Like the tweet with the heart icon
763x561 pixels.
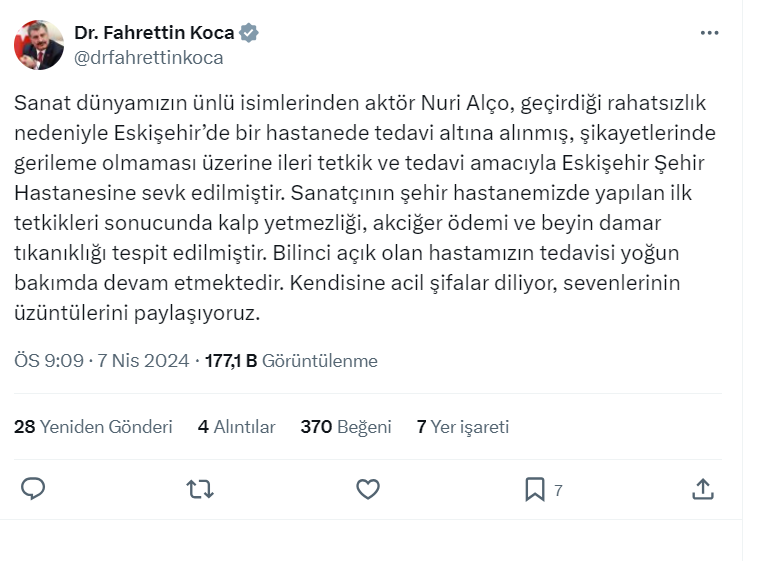pos(368,489)
